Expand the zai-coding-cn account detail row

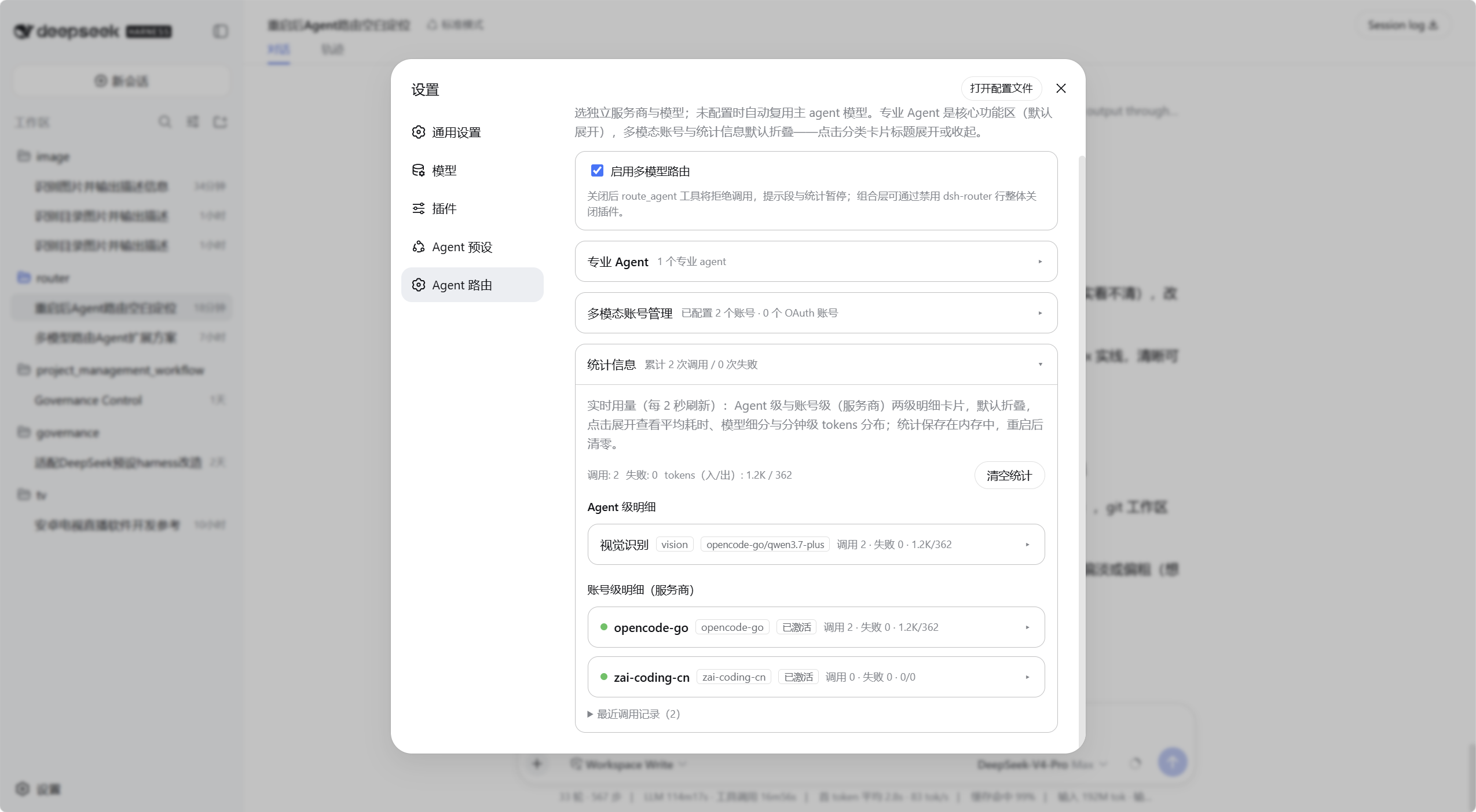(816, 677)
